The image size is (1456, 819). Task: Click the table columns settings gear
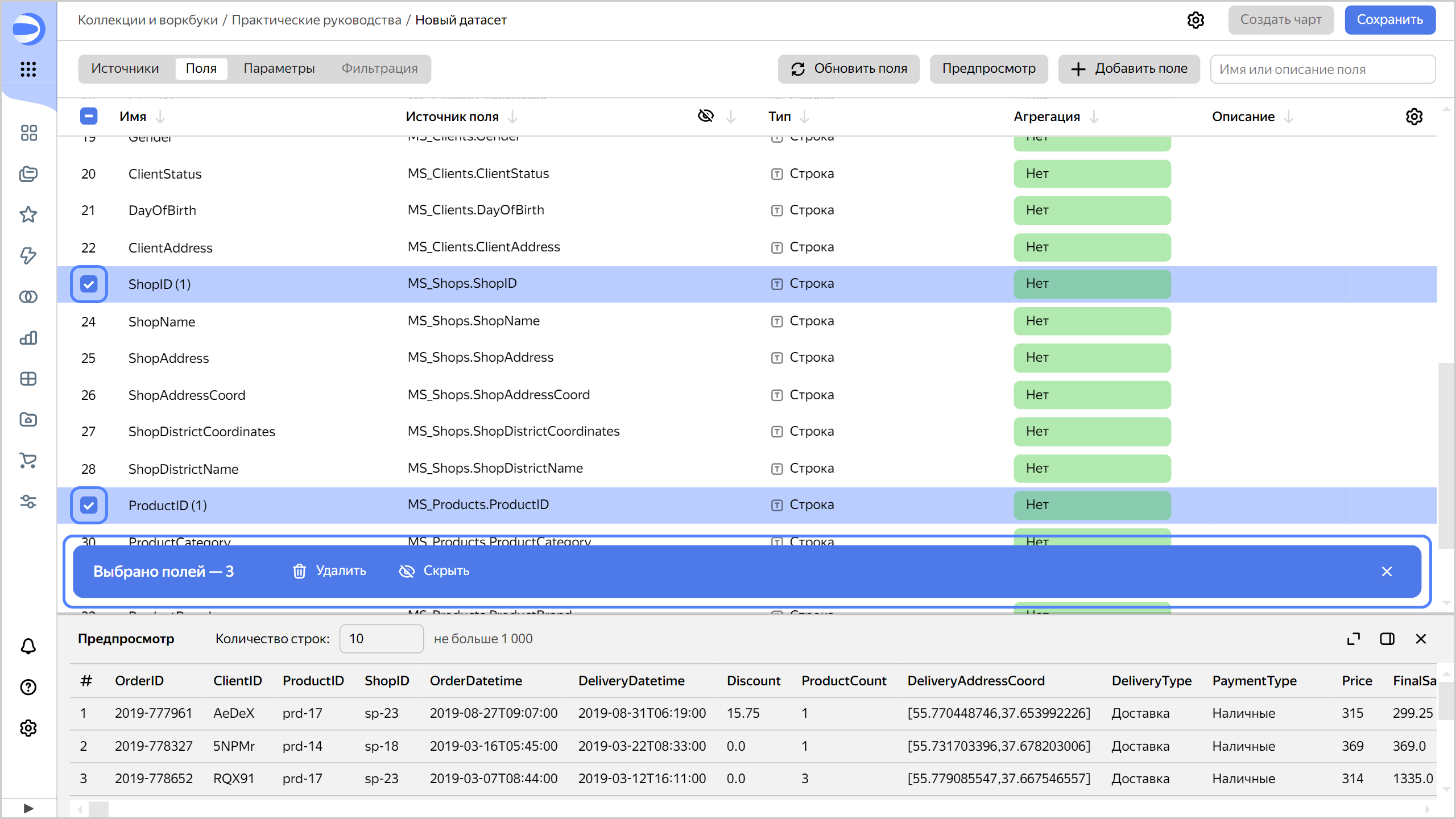click(x=1414, y=117)
